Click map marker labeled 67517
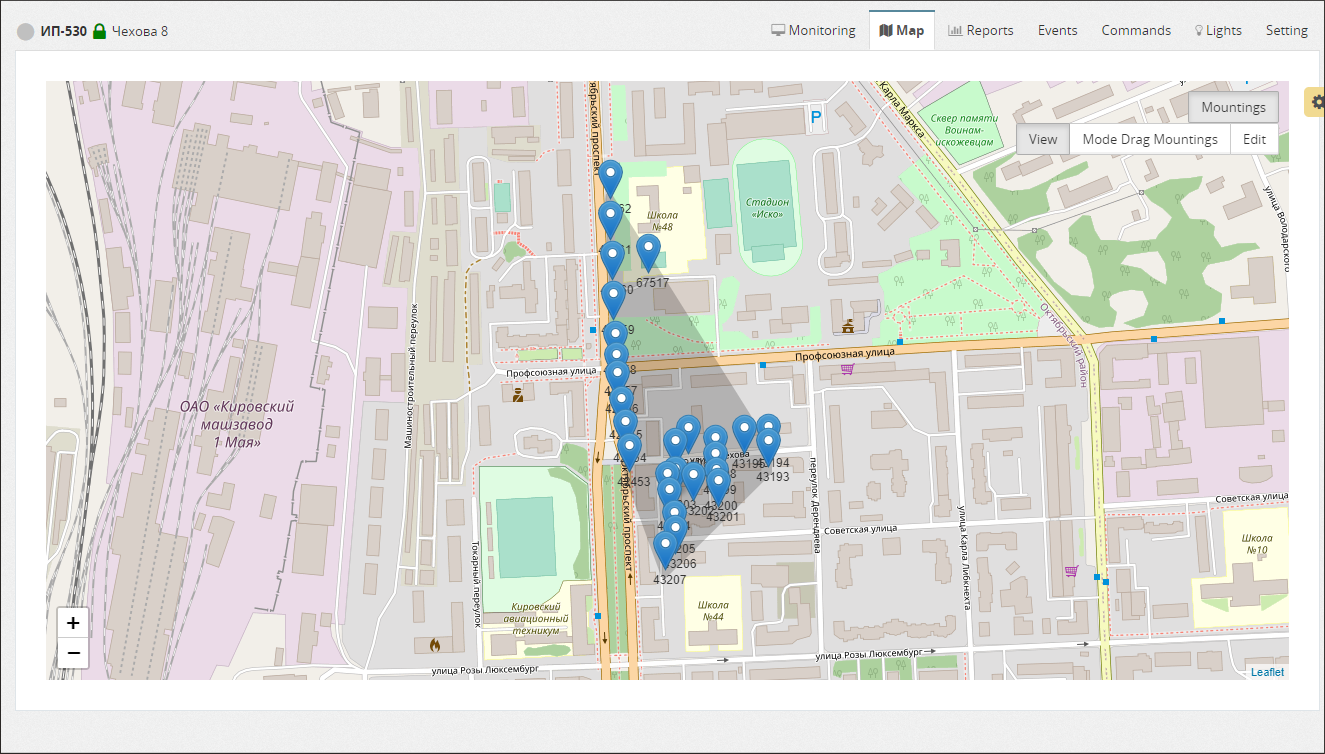Viewport: 1325px width, 754px height. coord(648,252)
